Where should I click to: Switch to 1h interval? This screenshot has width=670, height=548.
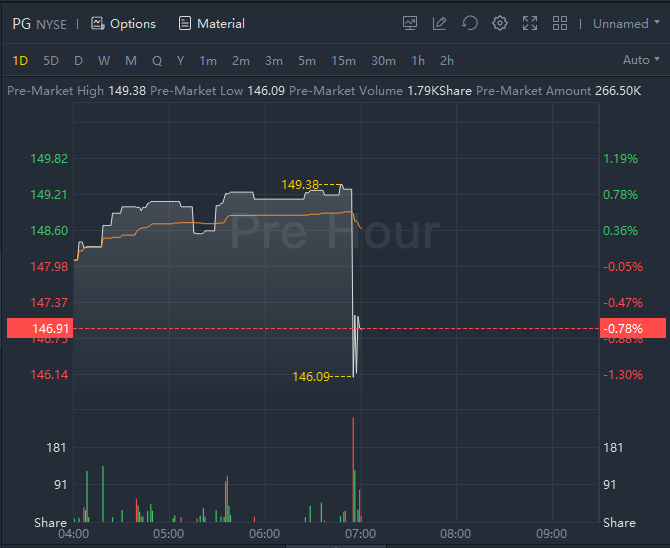(418, 61)
